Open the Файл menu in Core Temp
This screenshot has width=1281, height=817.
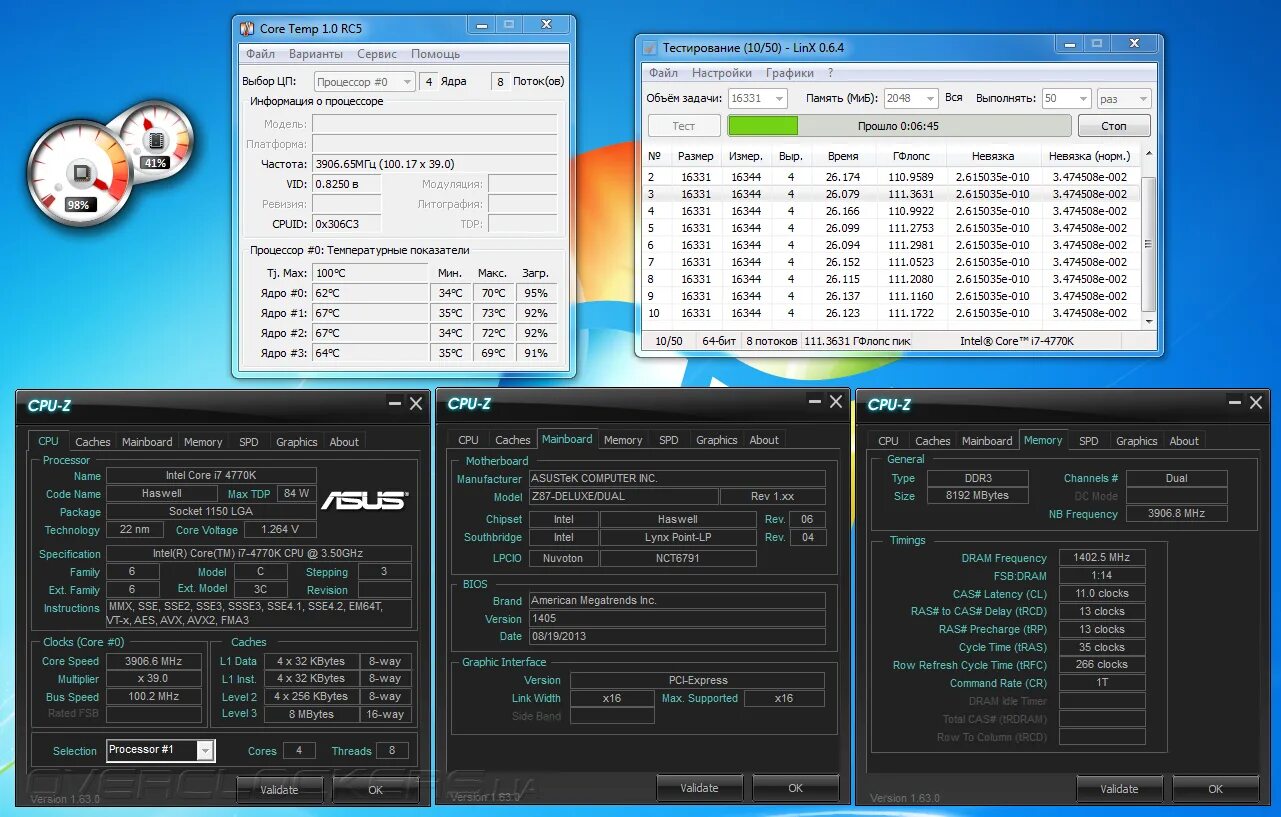click(x=260, y=54)
